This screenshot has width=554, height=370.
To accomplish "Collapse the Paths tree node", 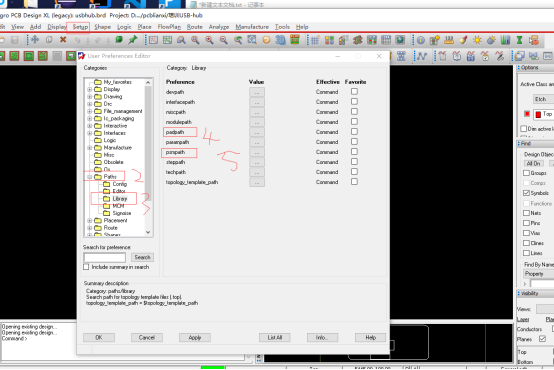I will coord(90,177).
